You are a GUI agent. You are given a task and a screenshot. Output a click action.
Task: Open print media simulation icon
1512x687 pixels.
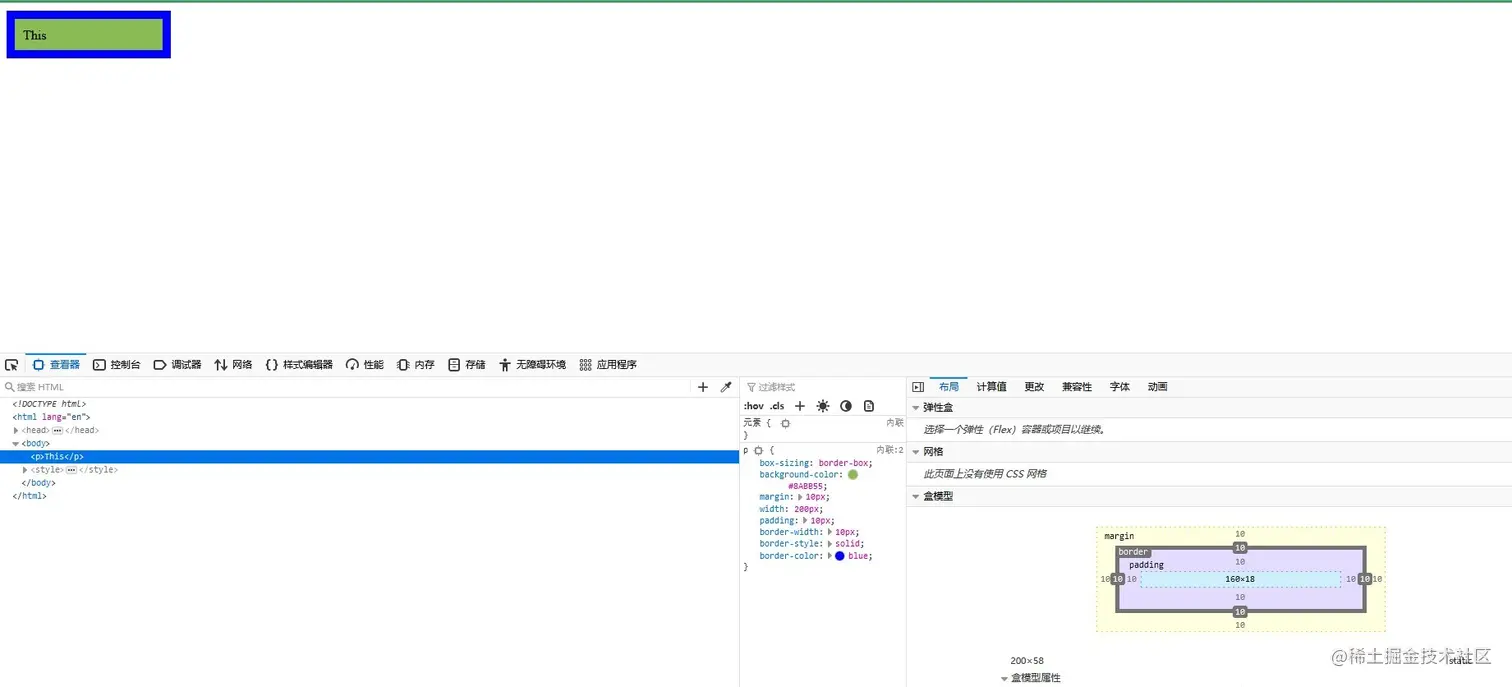coord(869,405)
